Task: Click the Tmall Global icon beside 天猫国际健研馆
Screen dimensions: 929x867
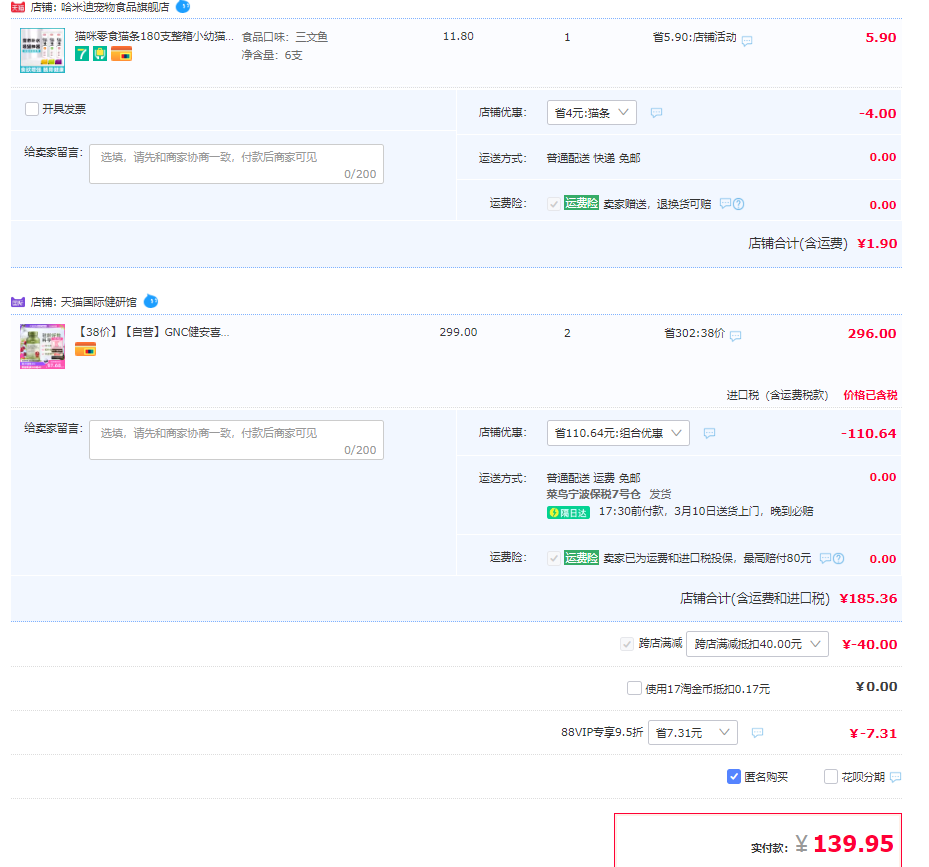Action: [18, 302]
